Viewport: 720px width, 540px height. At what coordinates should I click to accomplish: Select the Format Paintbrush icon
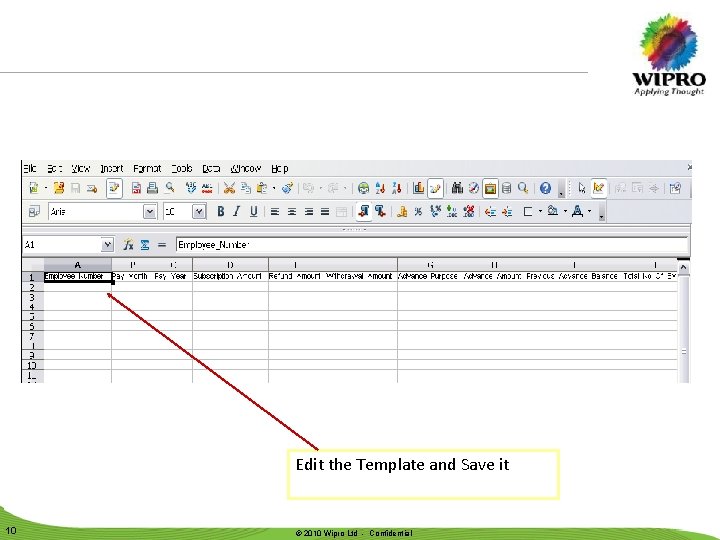point(288,188)
